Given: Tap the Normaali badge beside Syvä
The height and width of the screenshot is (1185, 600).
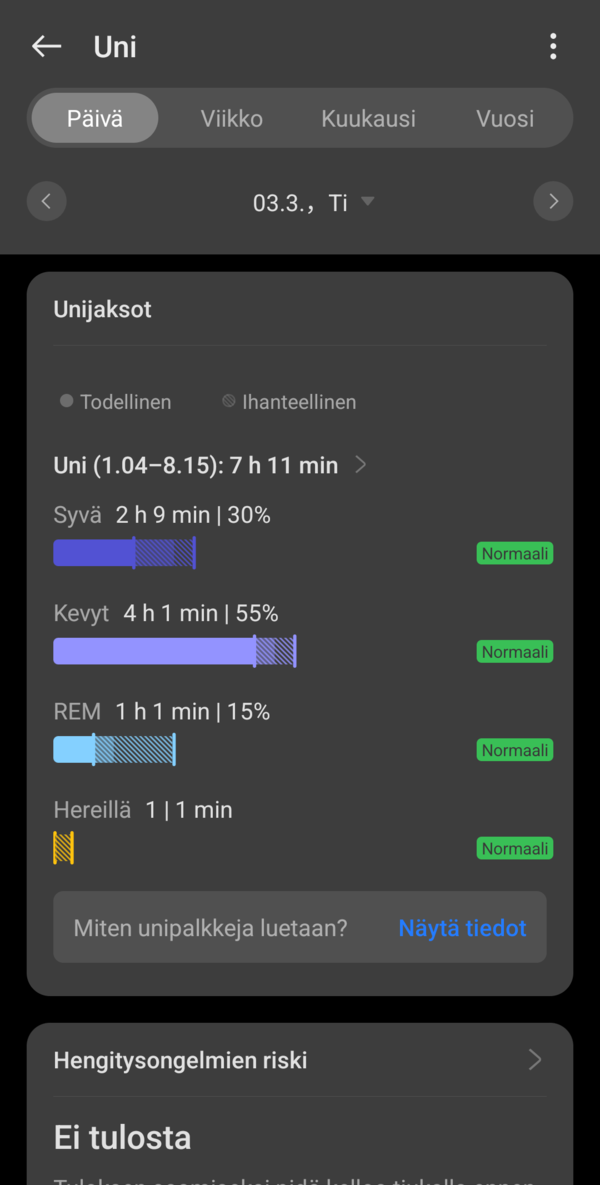Looking at the screenshot, I should [514, 553].
